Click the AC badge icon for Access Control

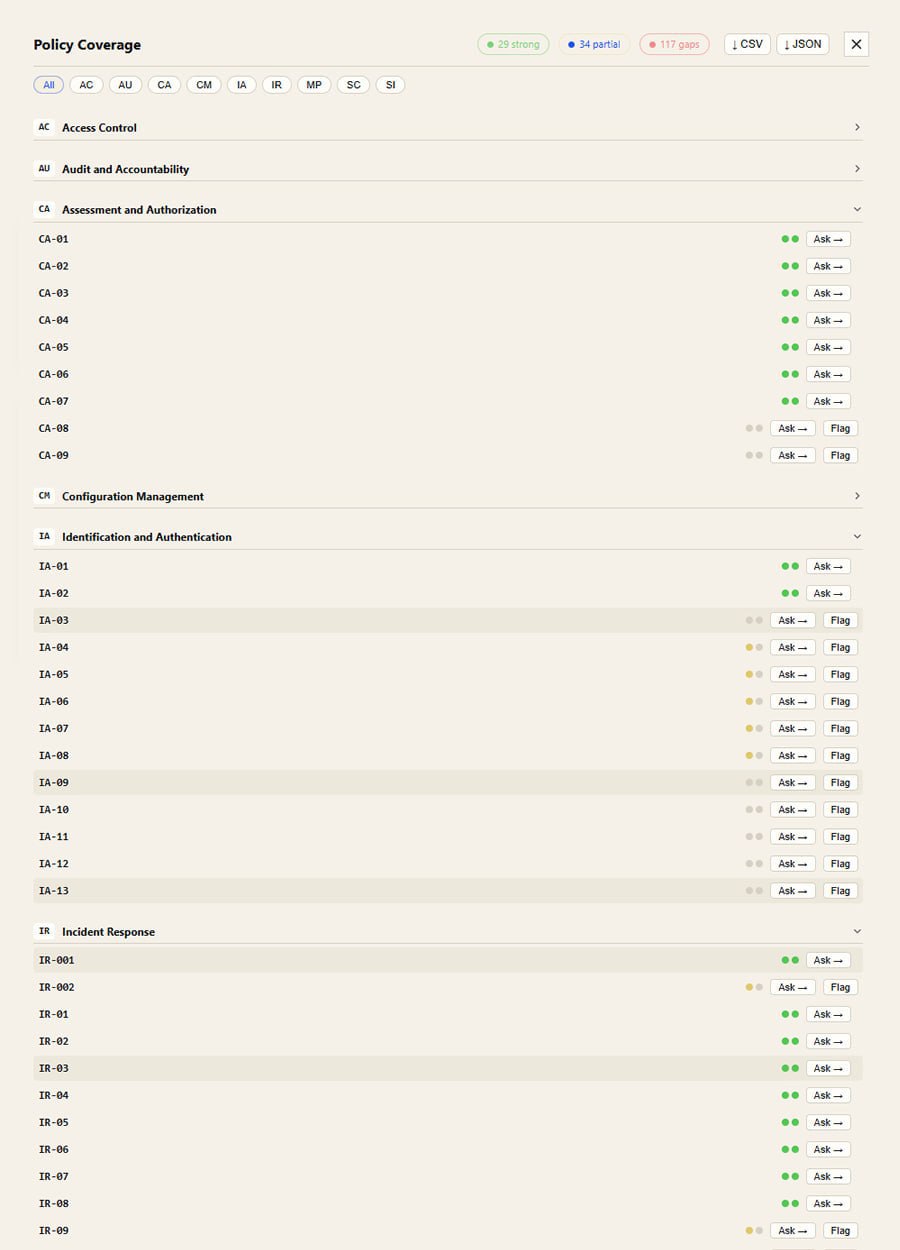pyautogui.click(x=44, y=127)
